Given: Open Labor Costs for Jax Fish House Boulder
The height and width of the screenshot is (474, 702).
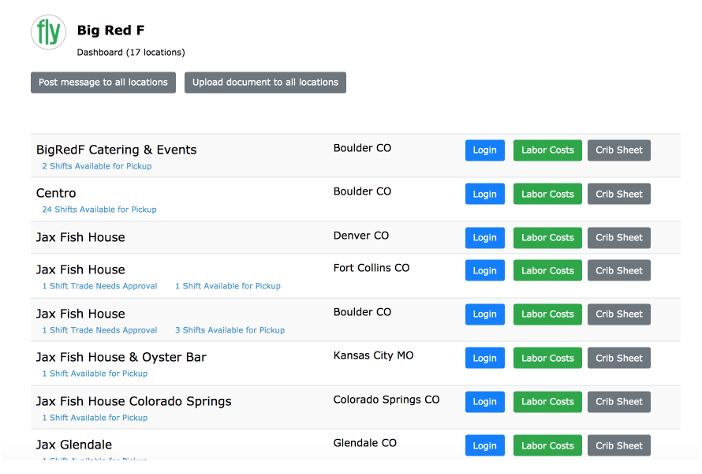Looking at the screenshot, I should pos(548,314).
